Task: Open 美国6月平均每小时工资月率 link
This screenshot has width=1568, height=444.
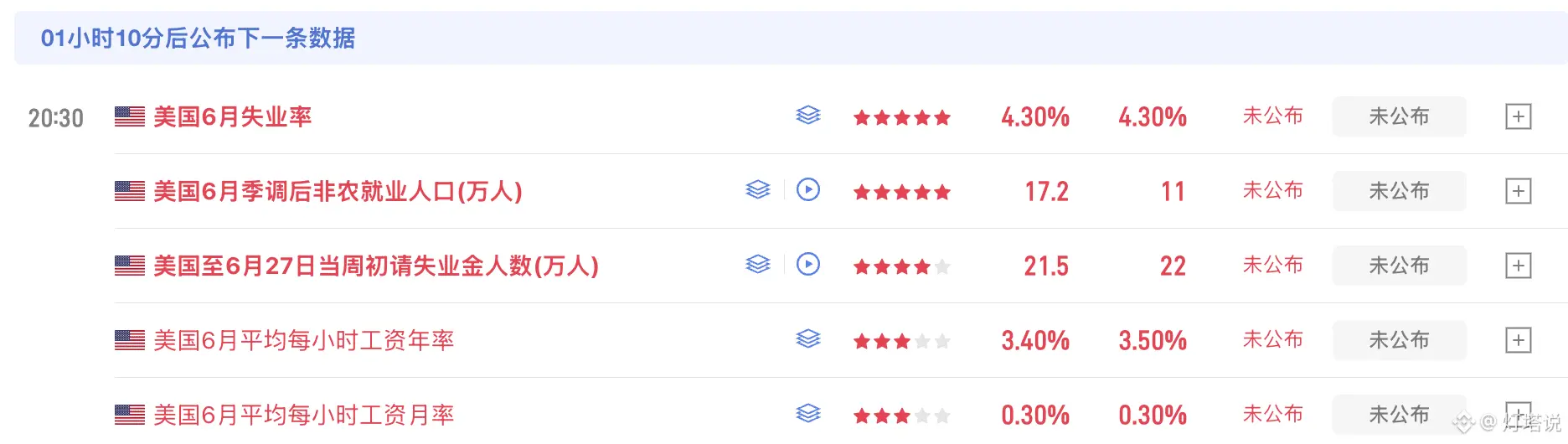Action: click(303, 415)
